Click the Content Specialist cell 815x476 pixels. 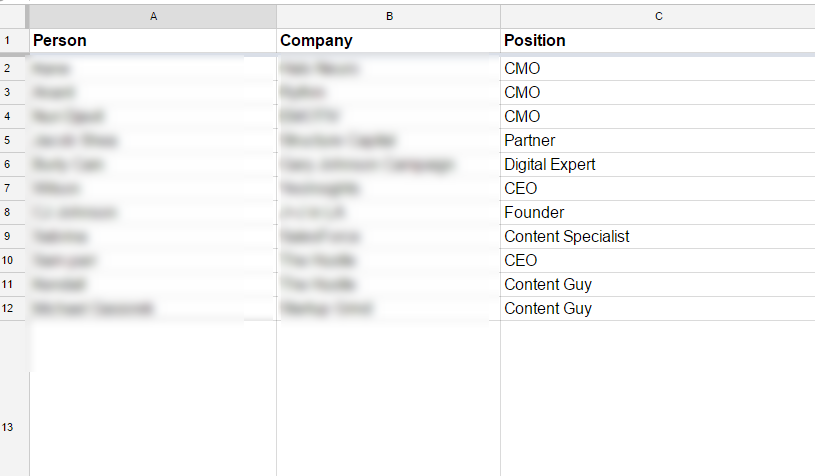[658, 236]
